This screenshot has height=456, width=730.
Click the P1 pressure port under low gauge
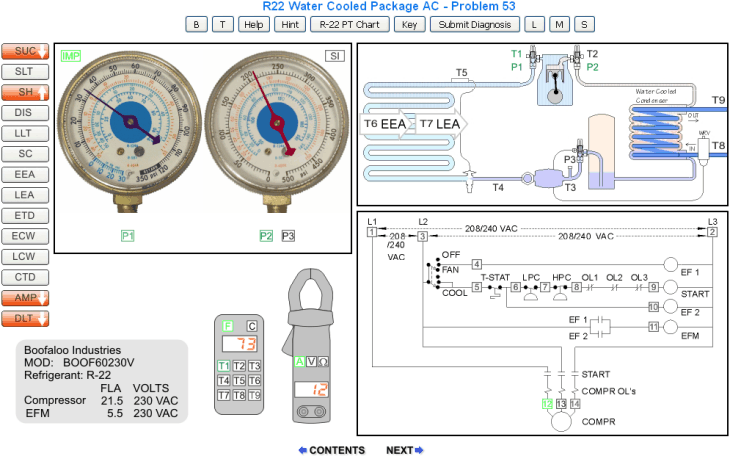coord(128,236)
